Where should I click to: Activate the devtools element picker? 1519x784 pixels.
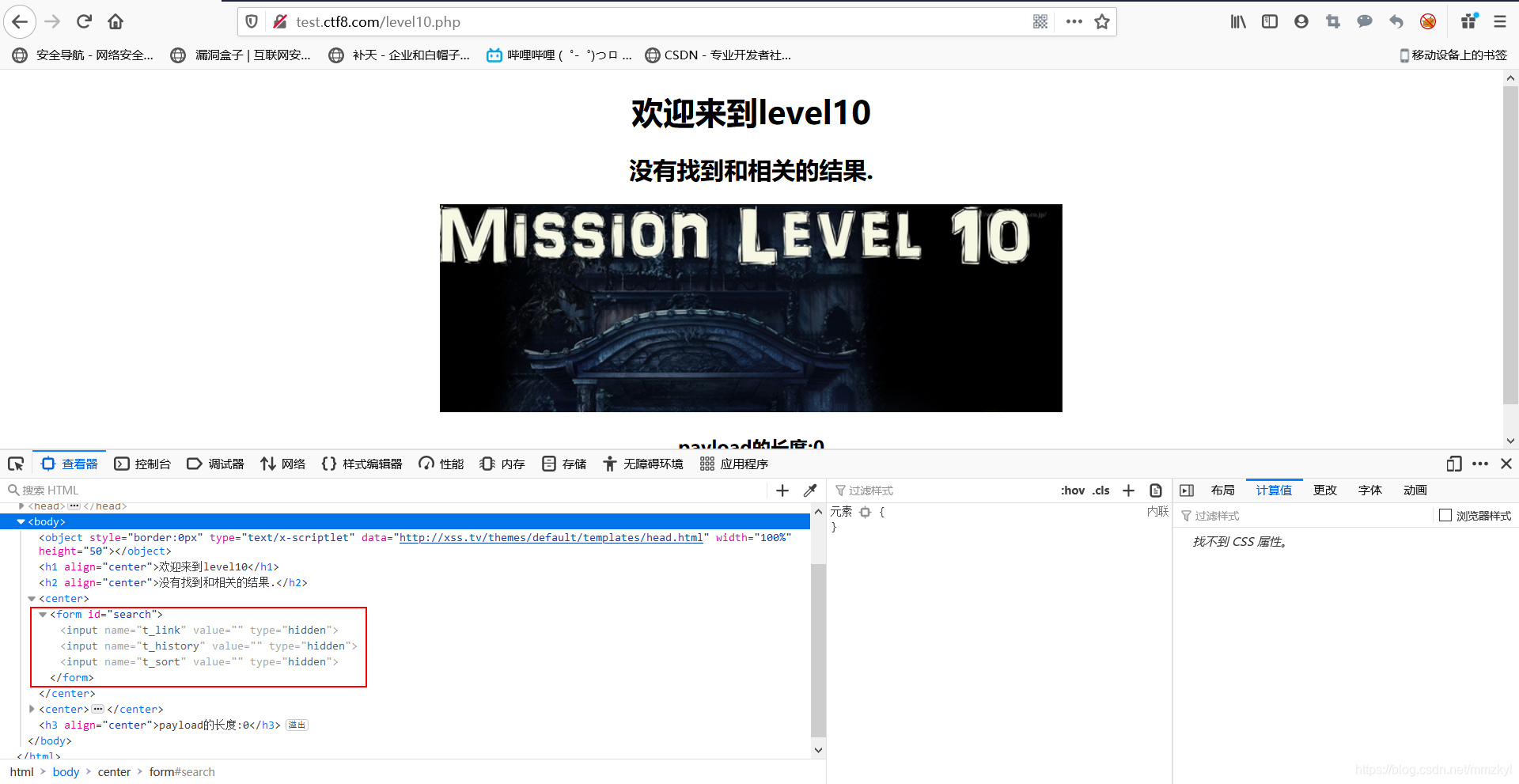pos(16,464)
